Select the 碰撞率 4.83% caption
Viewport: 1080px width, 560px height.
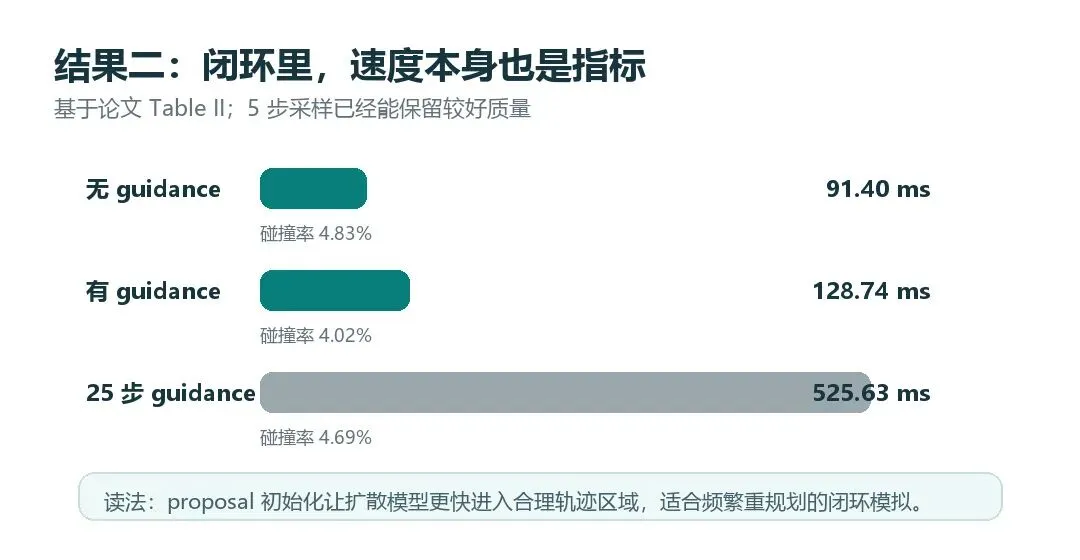tap(315, 234)
